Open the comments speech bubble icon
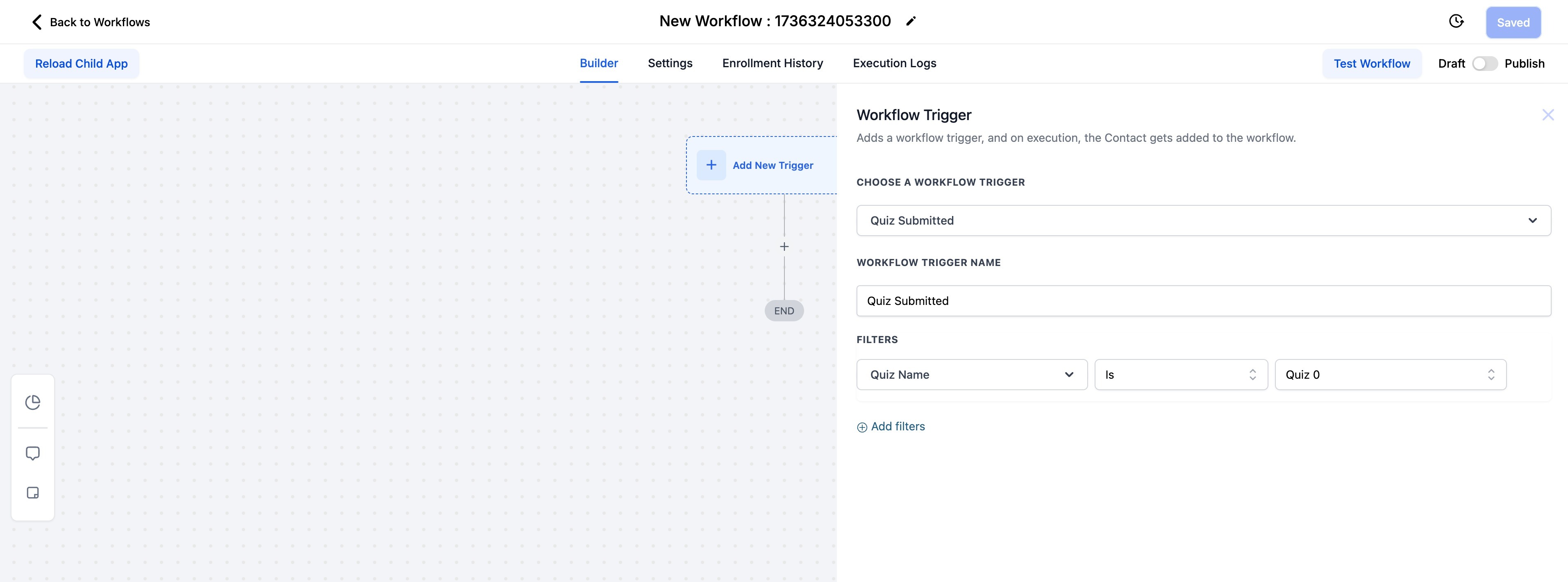The image size is (1568, 582). [x=33, y=454]
